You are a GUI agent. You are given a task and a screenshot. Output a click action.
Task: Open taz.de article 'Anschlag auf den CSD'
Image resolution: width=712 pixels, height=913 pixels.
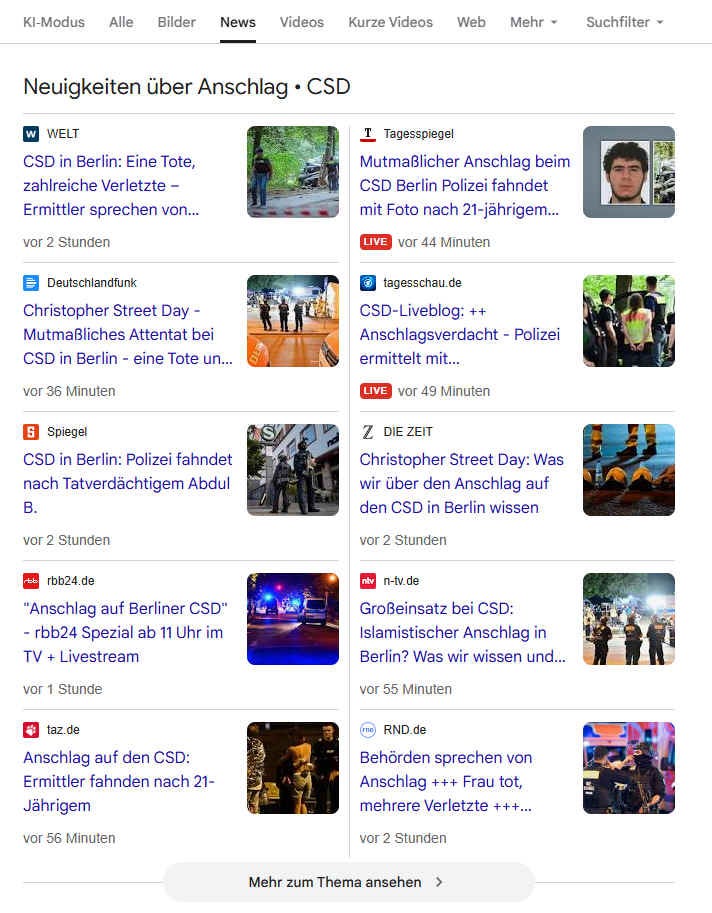click(x=119, y=781)
